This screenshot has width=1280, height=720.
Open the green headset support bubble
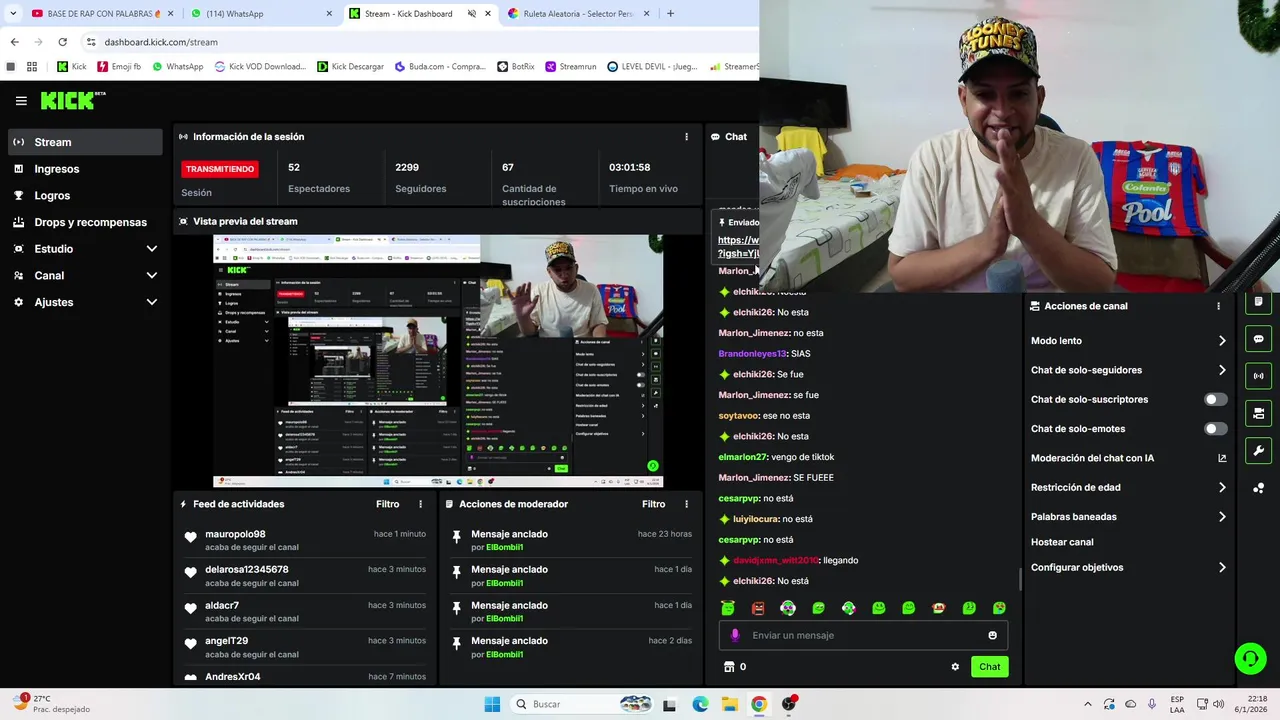pos(1250,658)
